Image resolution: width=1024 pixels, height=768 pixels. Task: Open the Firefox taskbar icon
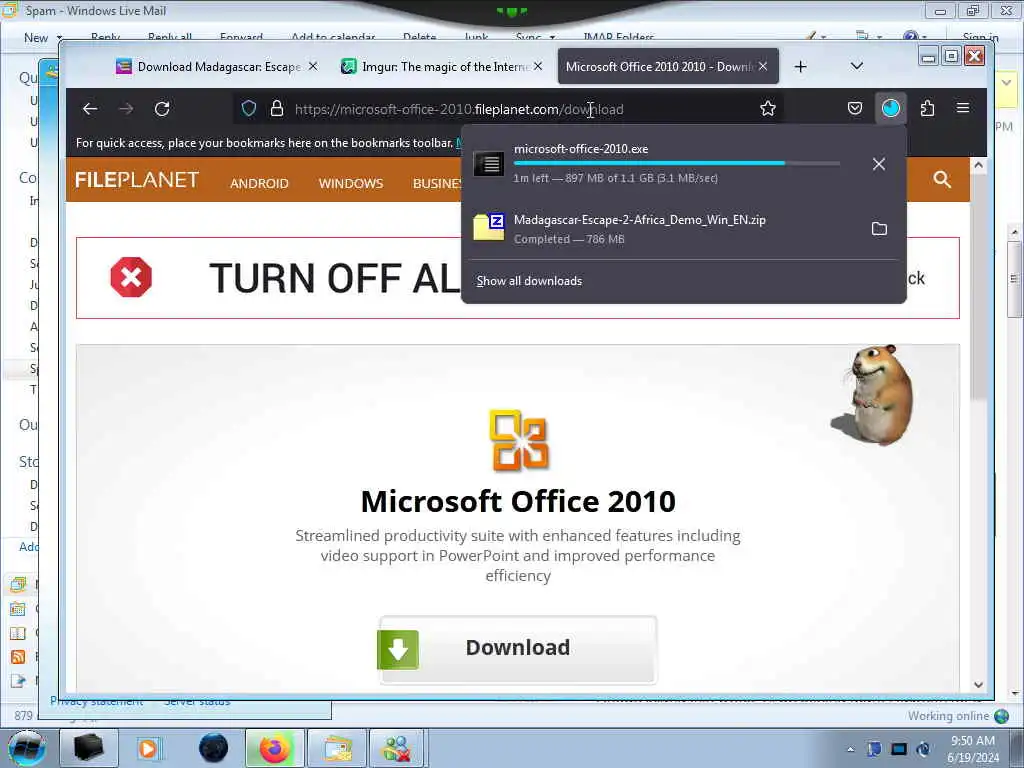point(275,748)
